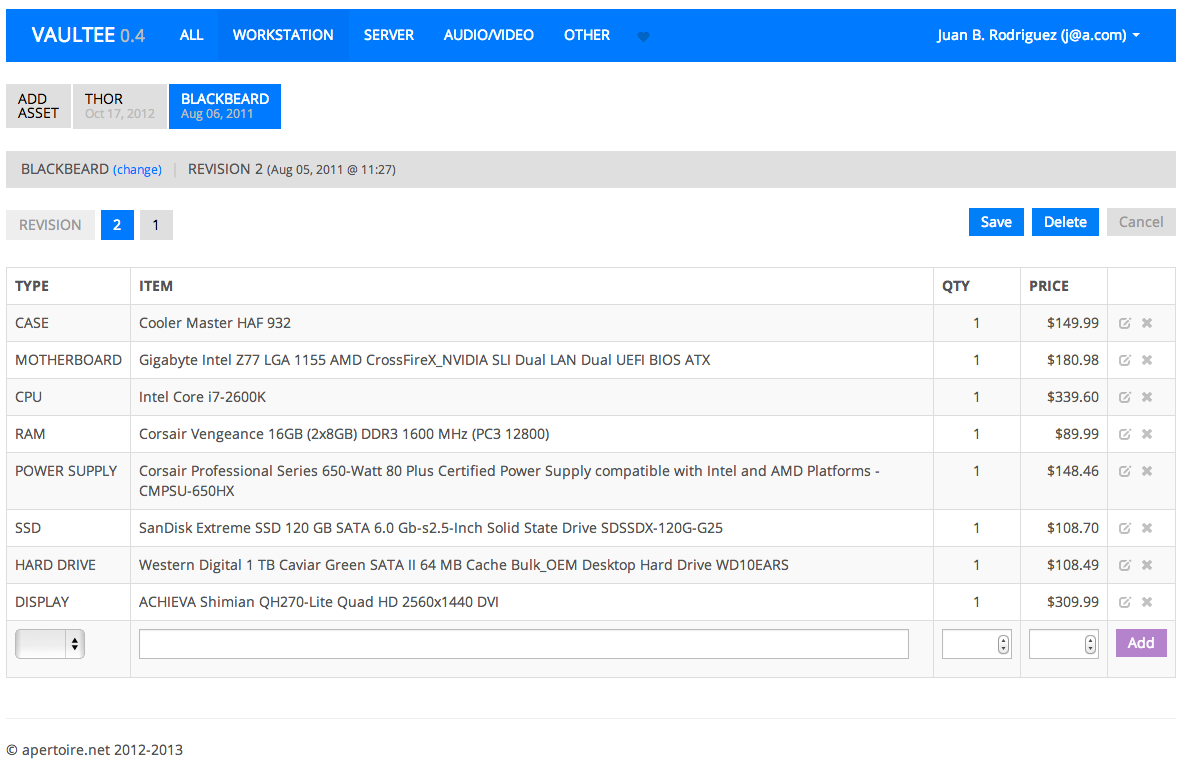This screenshot has width=1189, height=780.
Task: Click the SanDisk Extreme SSD item text
Action: point(431,528)
